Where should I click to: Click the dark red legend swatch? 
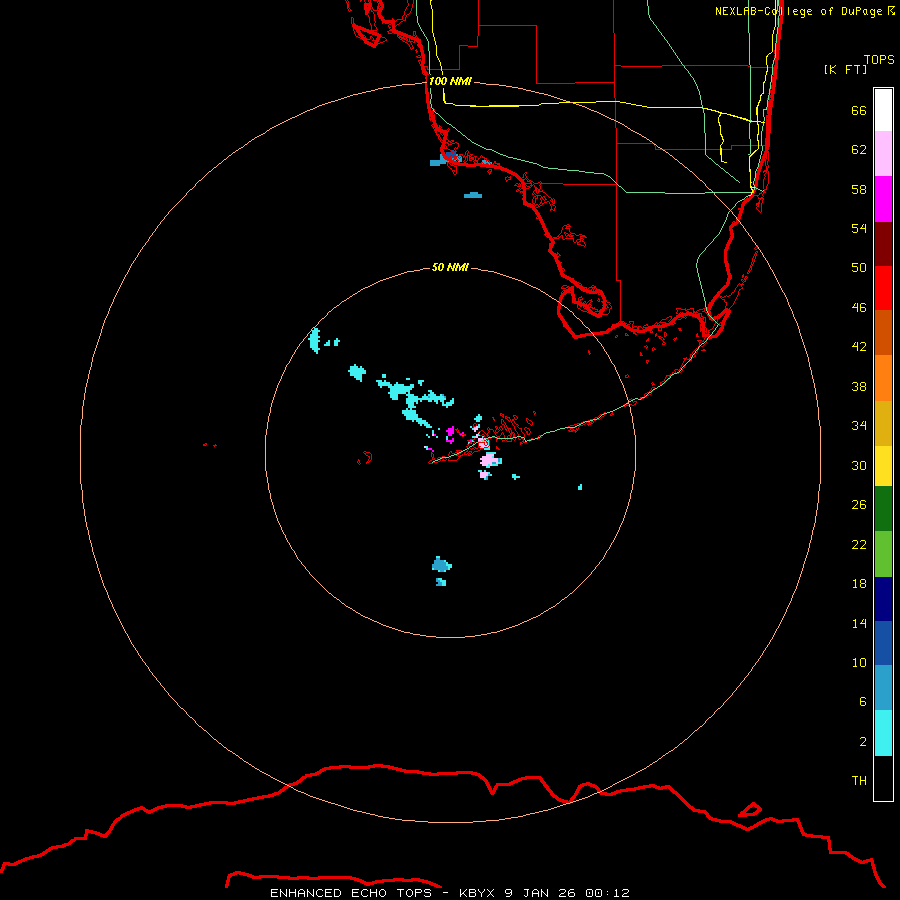(x=883, y=244)
